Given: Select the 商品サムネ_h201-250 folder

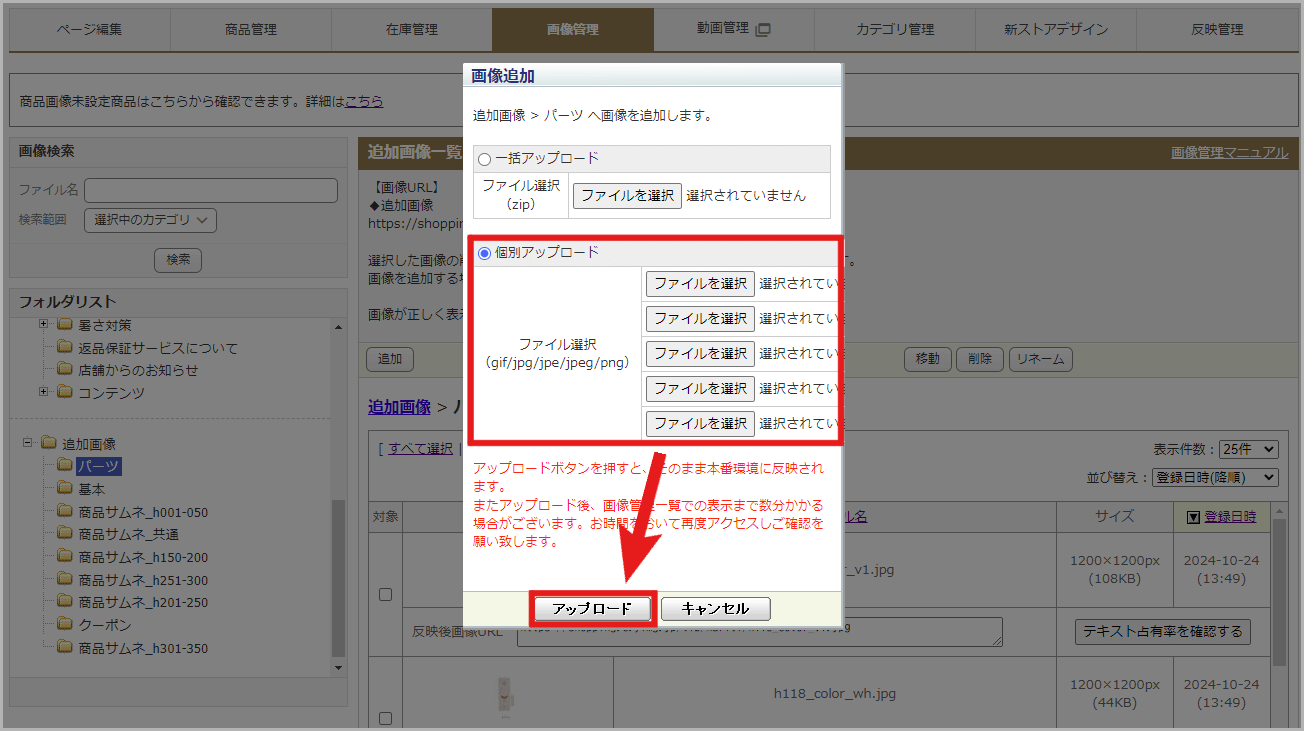Looking at the screenshot, I should (x=143, y=602).
